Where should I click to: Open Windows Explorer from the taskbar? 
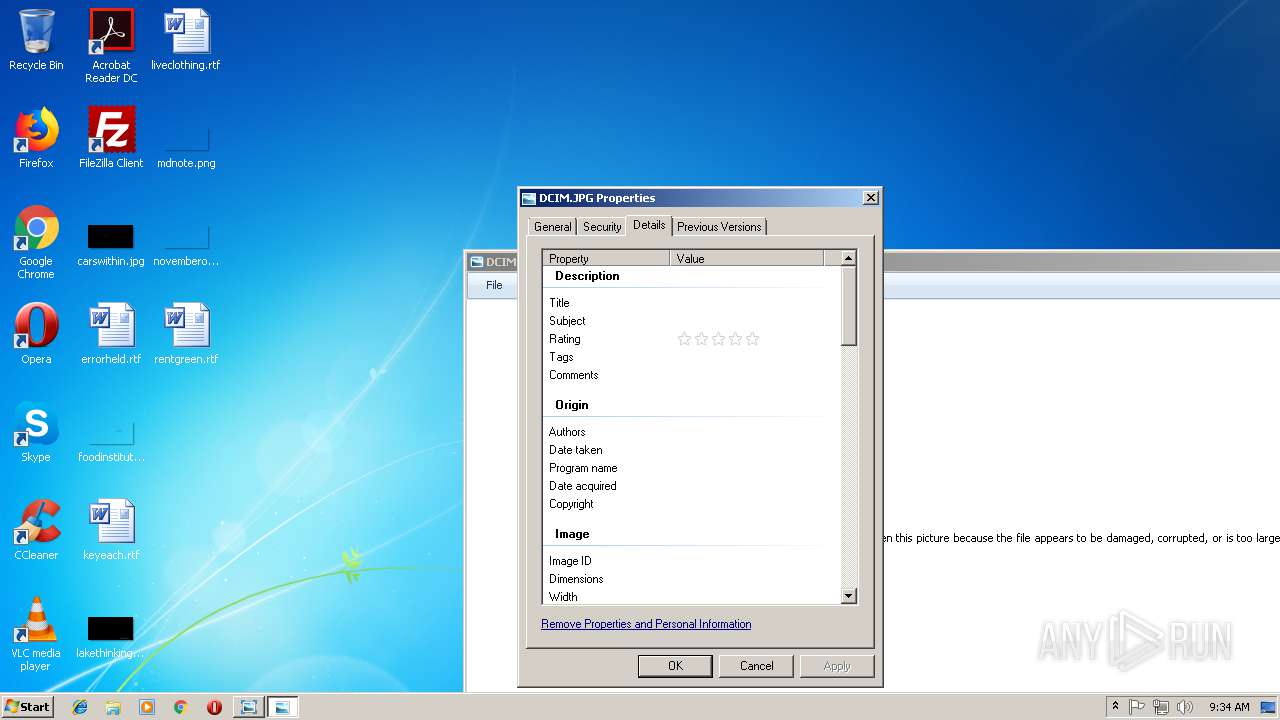point(113,707)
